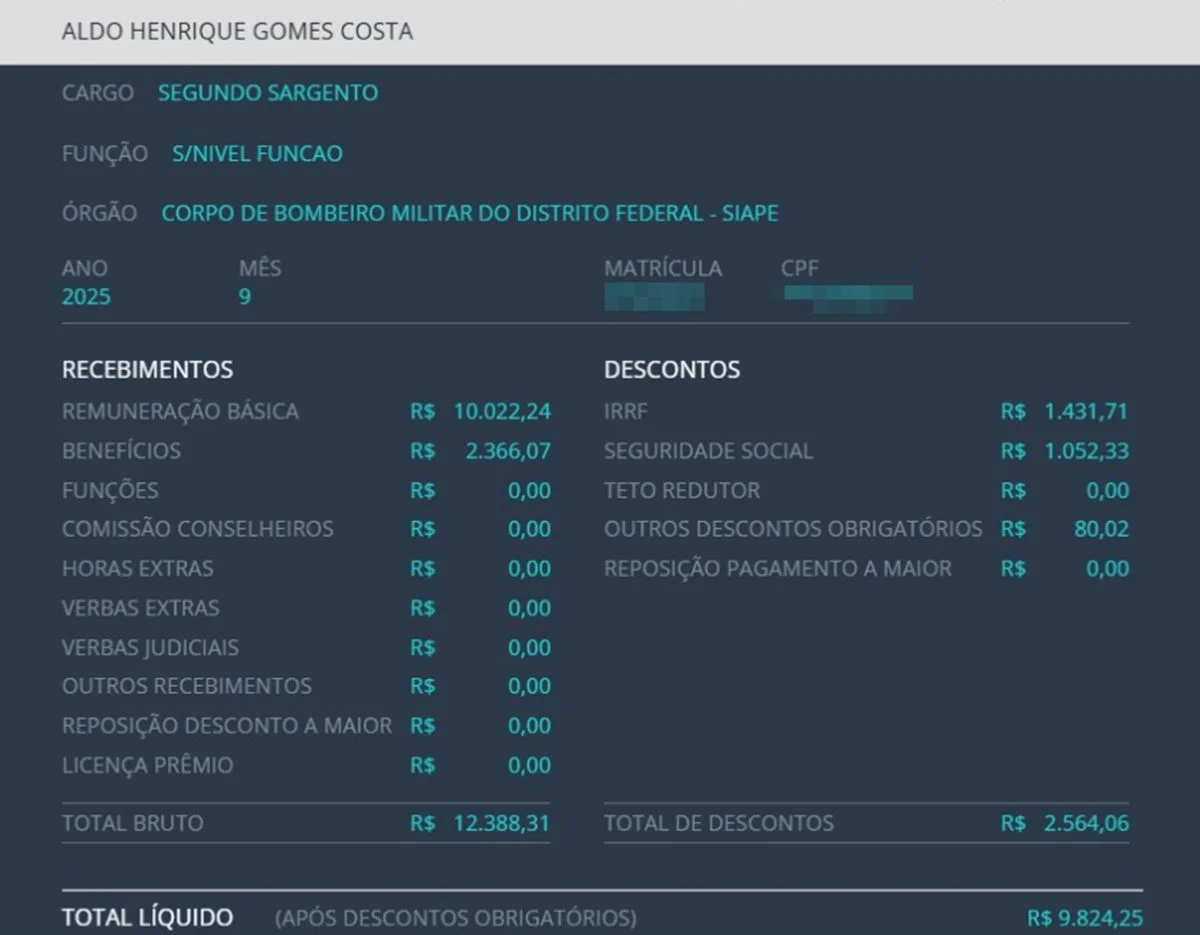Click the name header ALDO HENRIQUE GOMES COSTA

(237, 31)
